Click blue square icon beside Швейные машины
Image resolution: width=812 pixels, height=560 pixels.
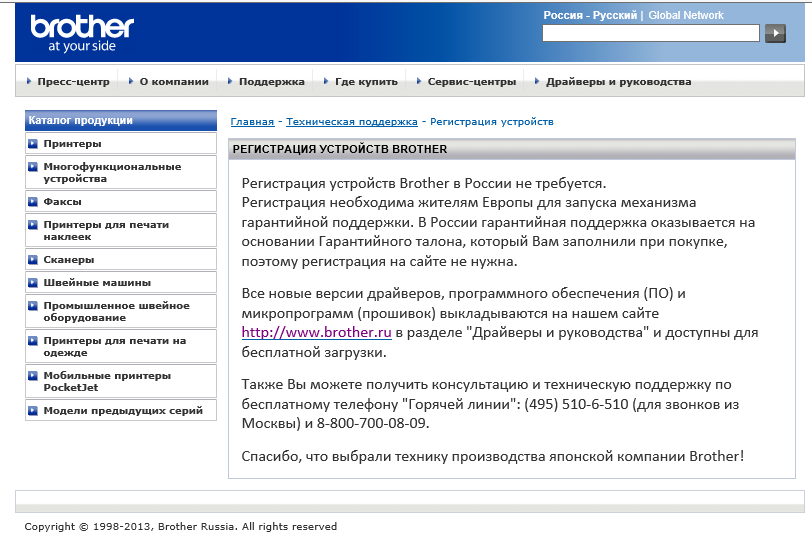[33, 282]
